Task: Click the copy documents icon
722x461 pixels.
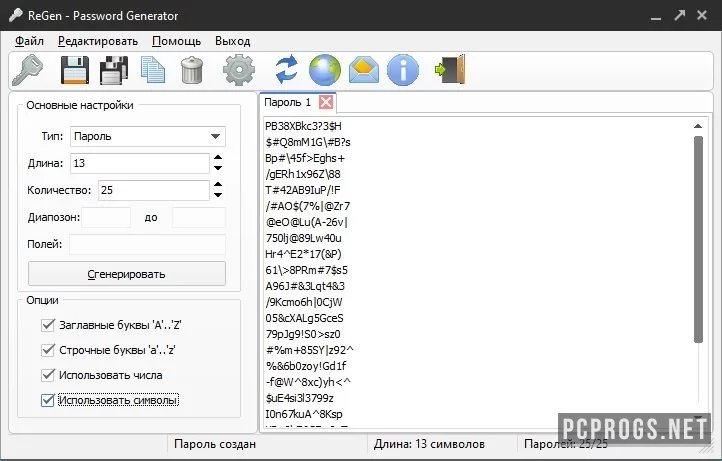Action: point(152,70)
